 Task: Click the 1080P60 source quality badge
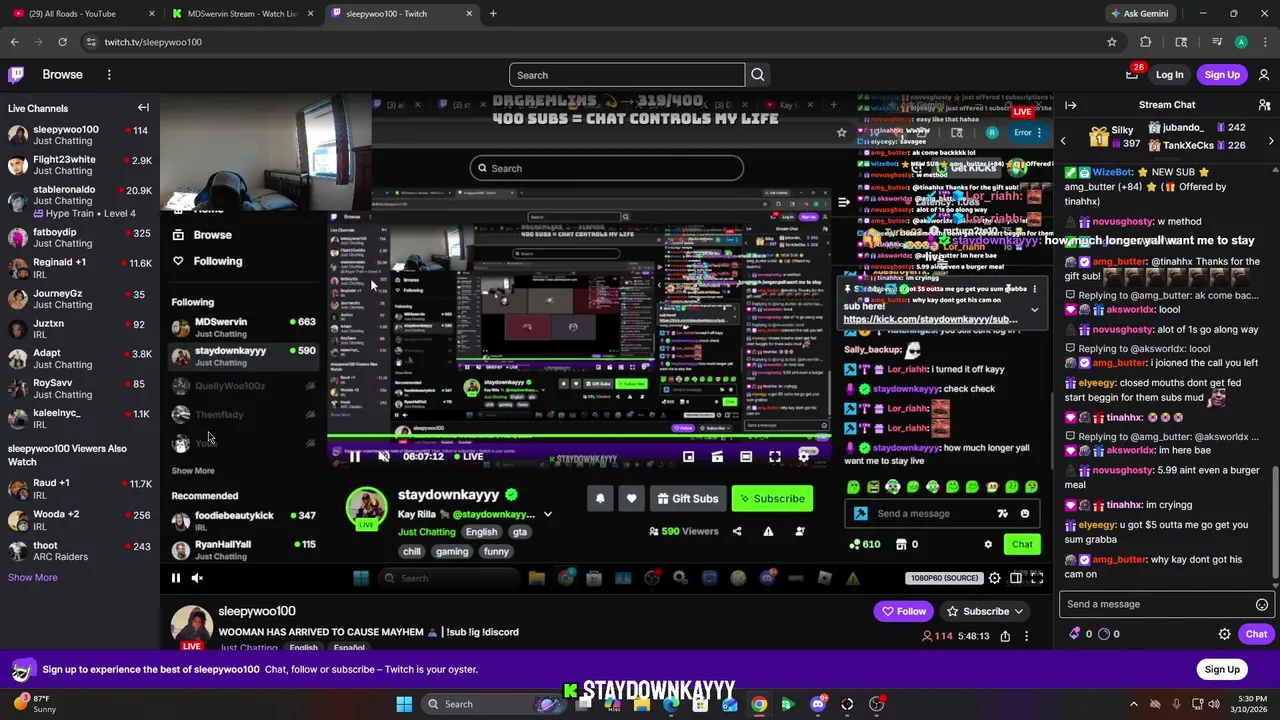pos(943,578)
